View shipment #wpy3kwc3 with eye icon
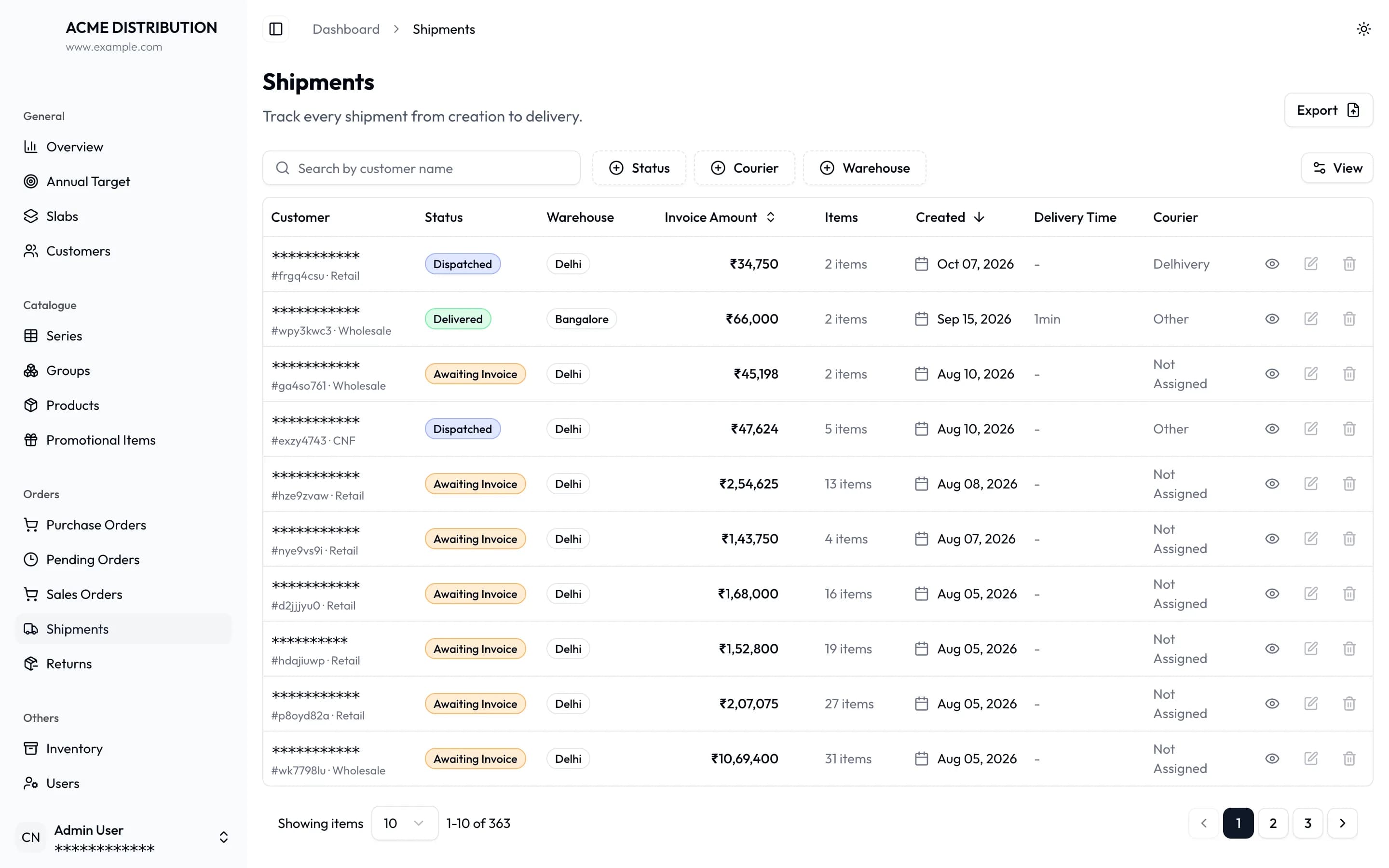 click(1272, 319)
